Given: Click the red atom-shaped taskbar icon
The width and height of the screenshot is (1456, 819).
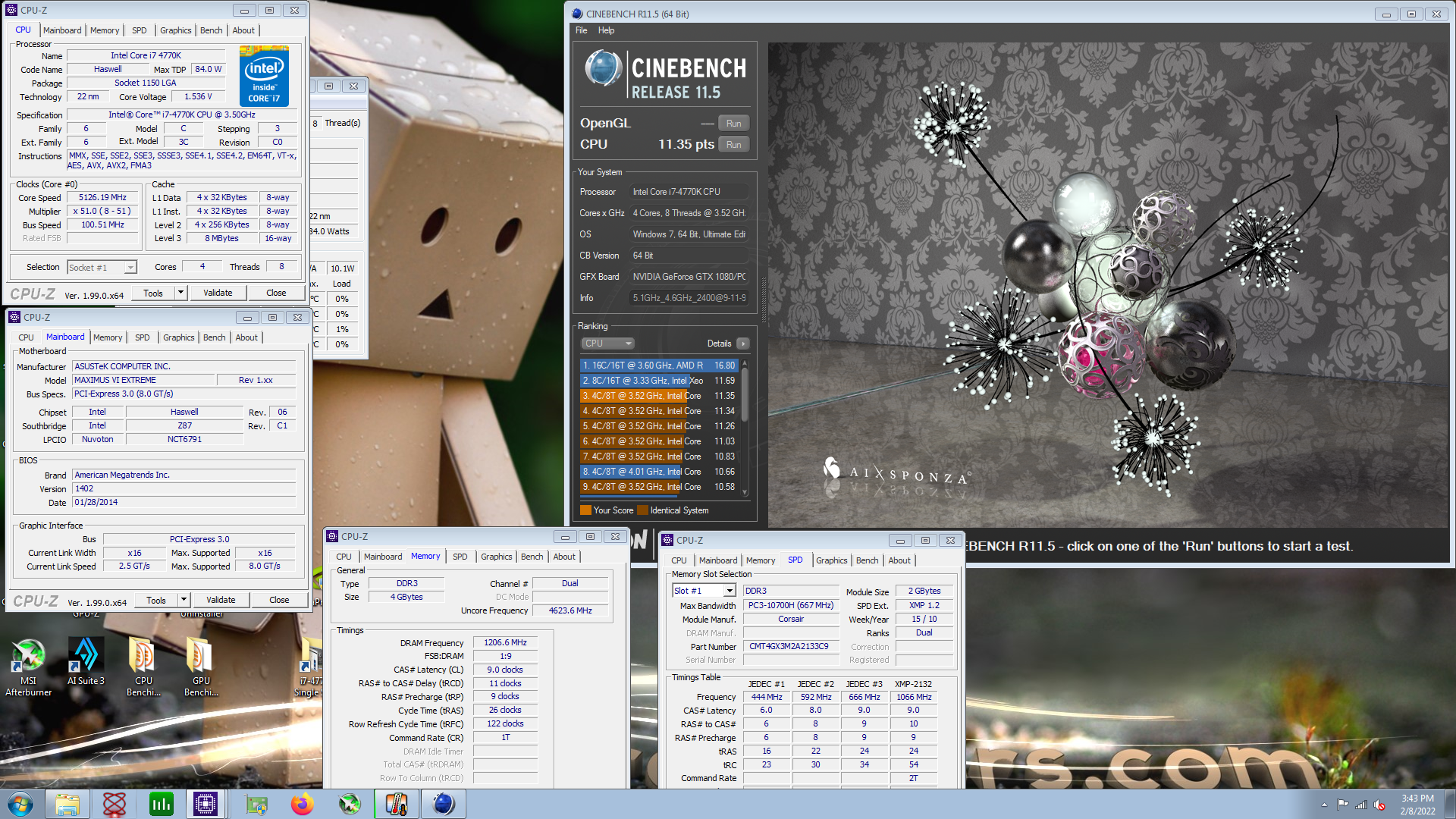Looking at the screenshot, I should coord(115,804).
